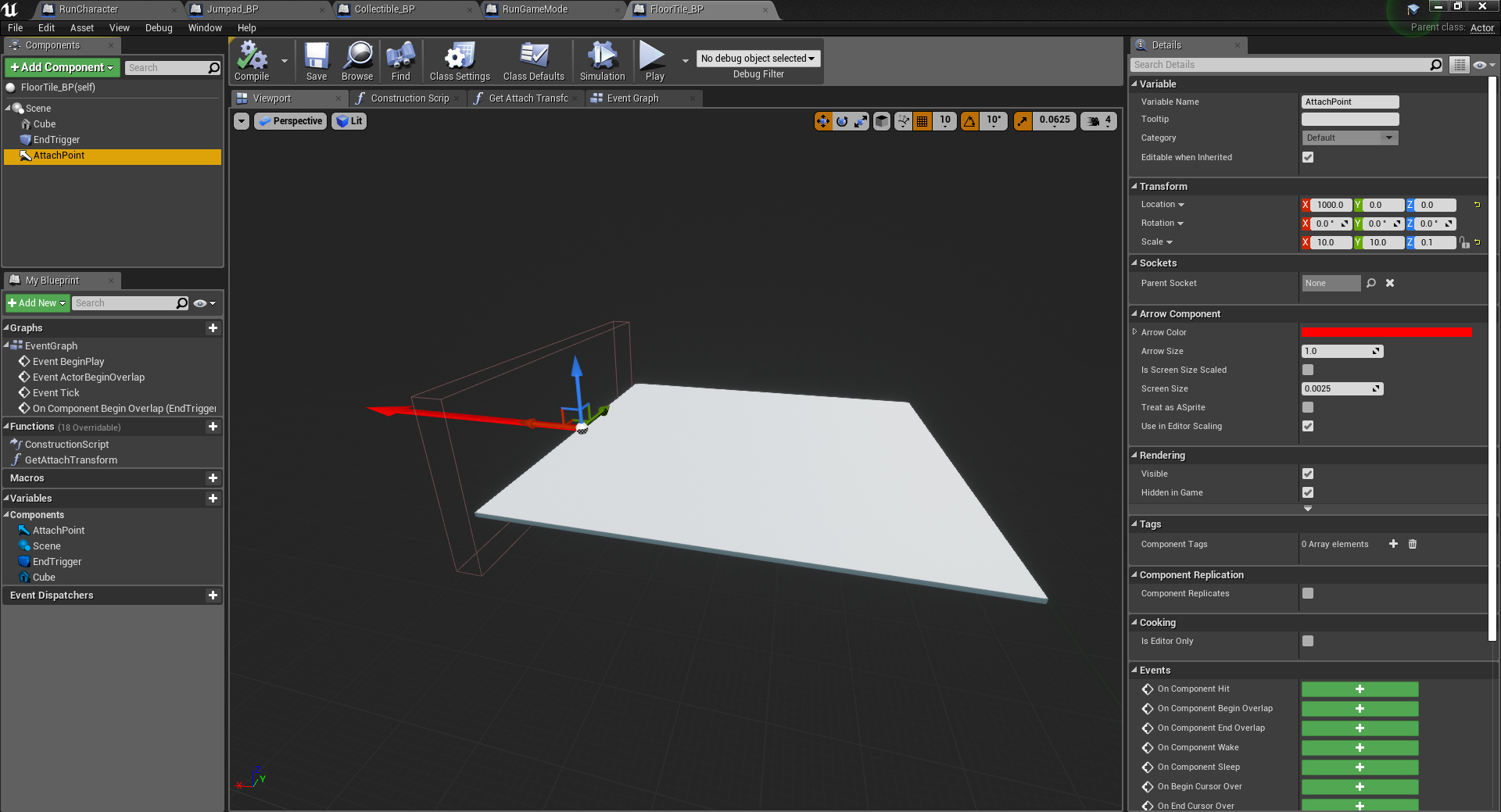Screen dimensions: 1501x812
Task: Toggle Editable when Inherited checkbox
Action: click(x=1308, y=157)
